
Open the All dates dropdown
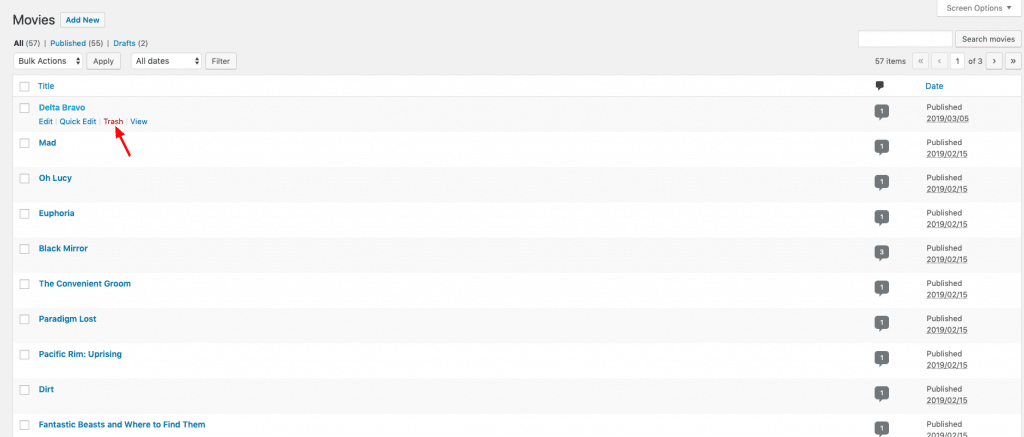(x=167, y=61)
